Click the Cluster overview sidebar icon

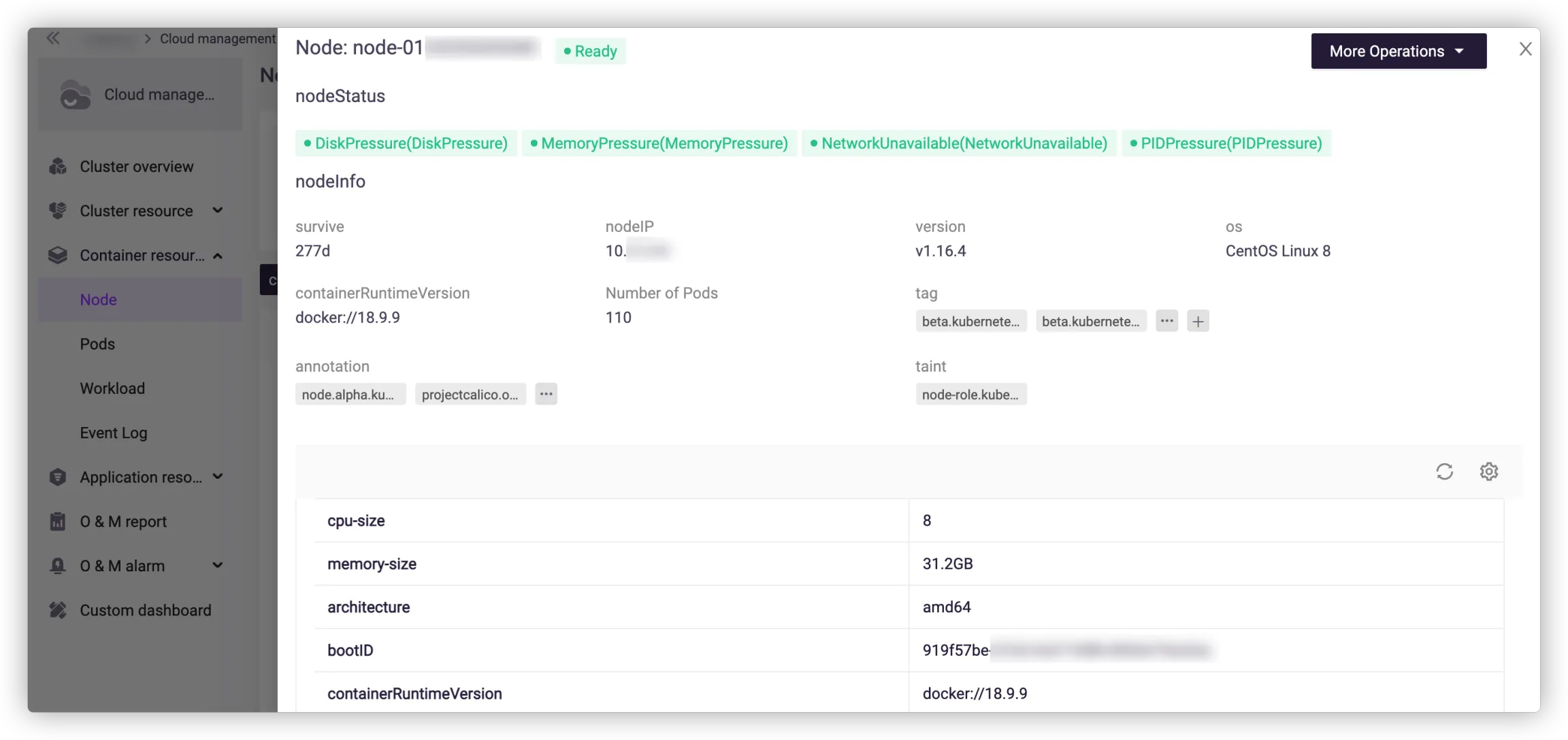click(x=58, y=167)
